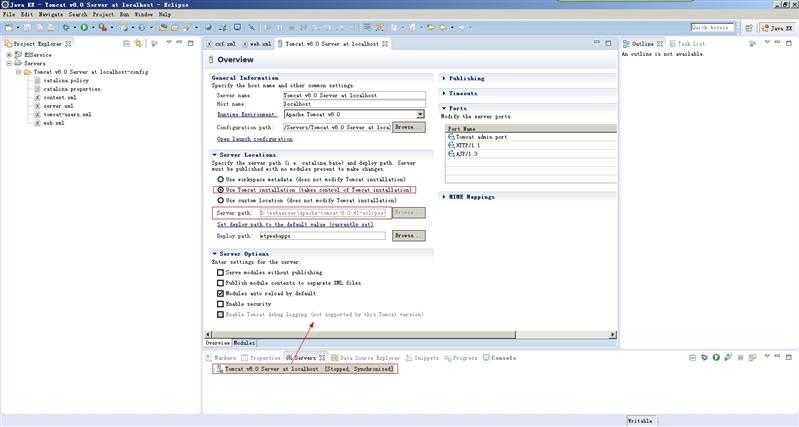Click the Debug bug icon in main toolbar
This screenshot has height=427, width=799.
point(66,28)
